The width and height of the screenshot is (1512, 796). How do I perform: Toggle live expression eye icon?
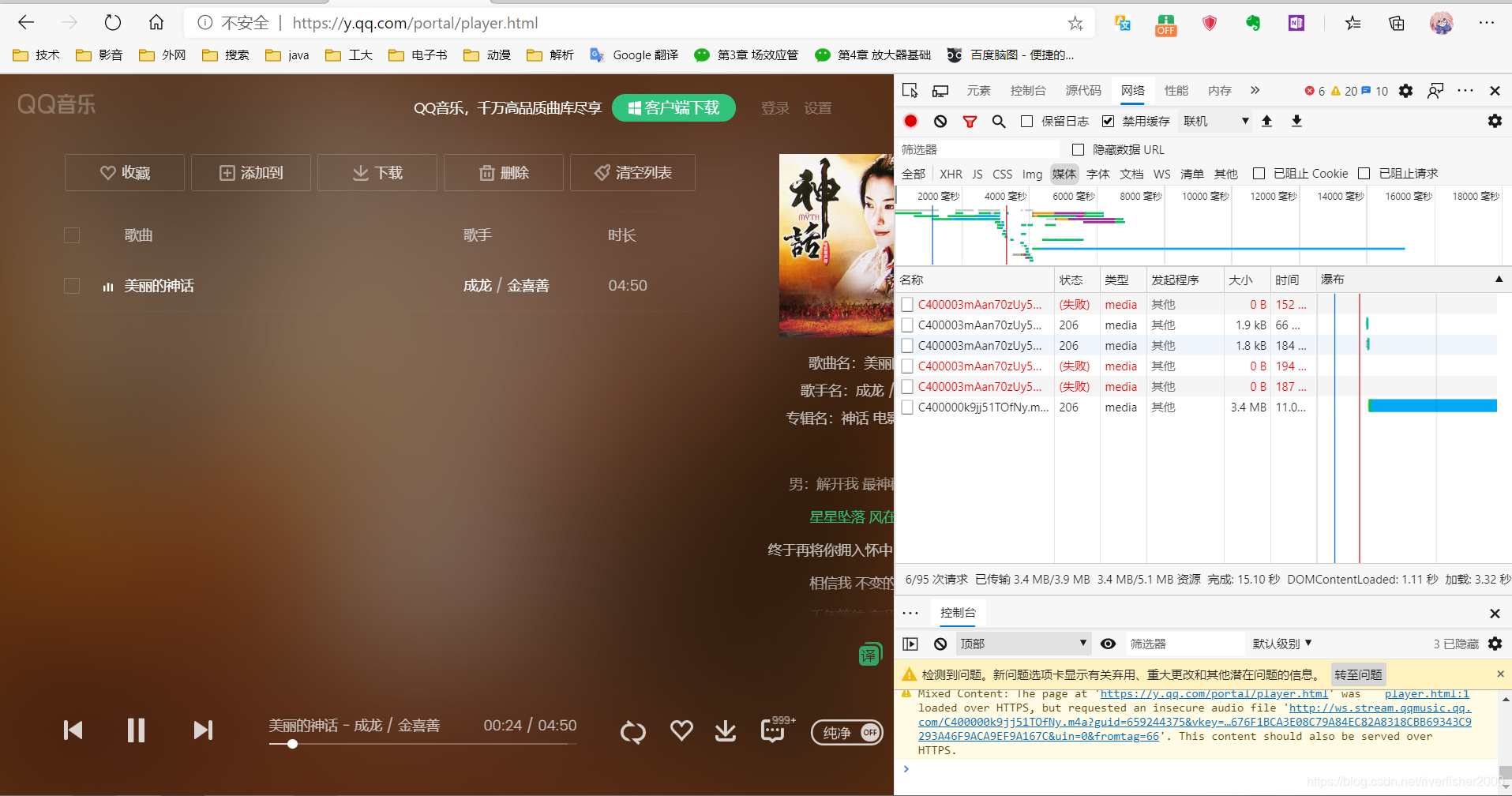click(x=1108, y=644)
